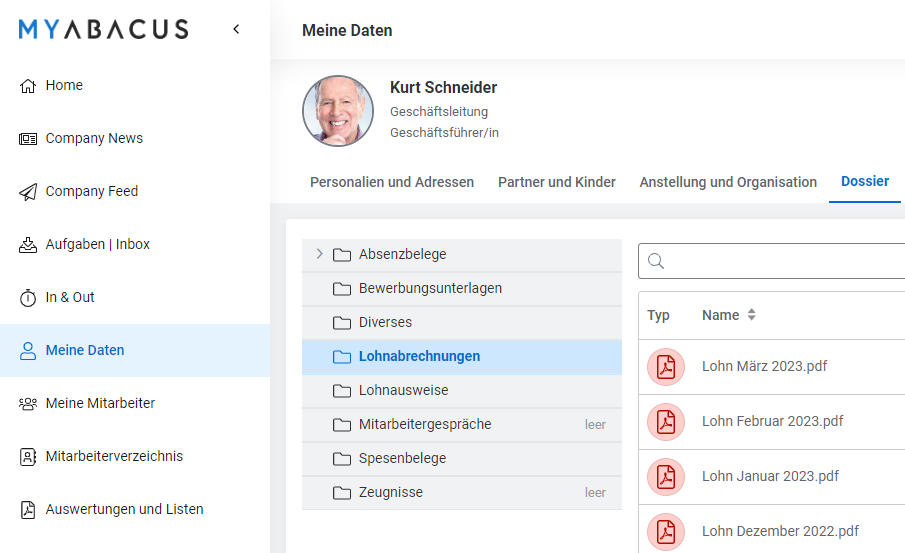Click the dossier search input field
This screenshot has height=553, width=905.
click(x=780, y=261)
